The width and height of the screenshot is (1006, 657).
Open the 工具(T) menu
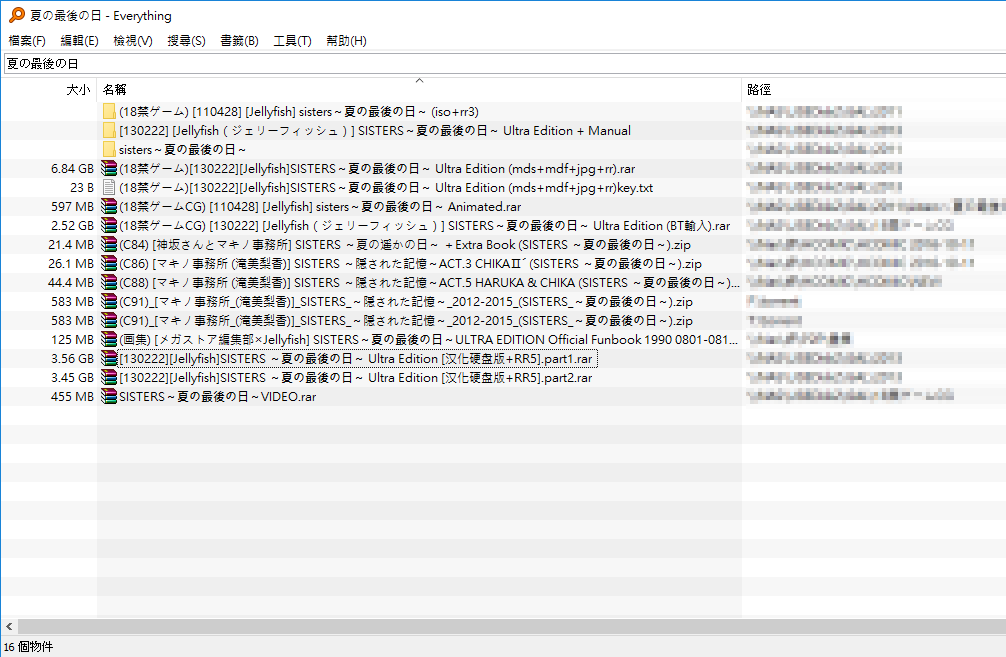click(x=293, y=41)
